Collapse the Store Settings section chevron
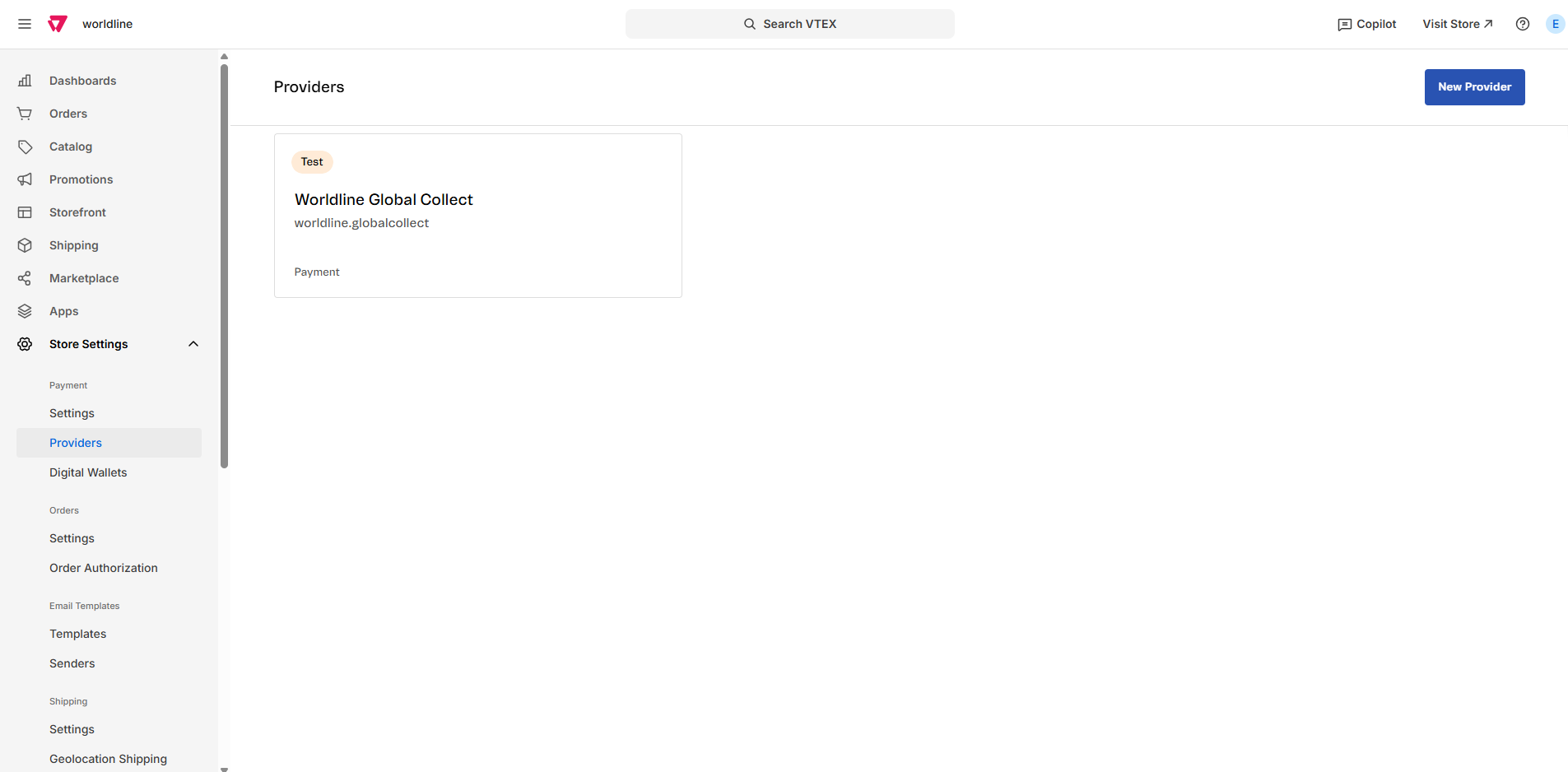Image resolution: width=1568 pixels, height=772 pixels. pos(193,344)
